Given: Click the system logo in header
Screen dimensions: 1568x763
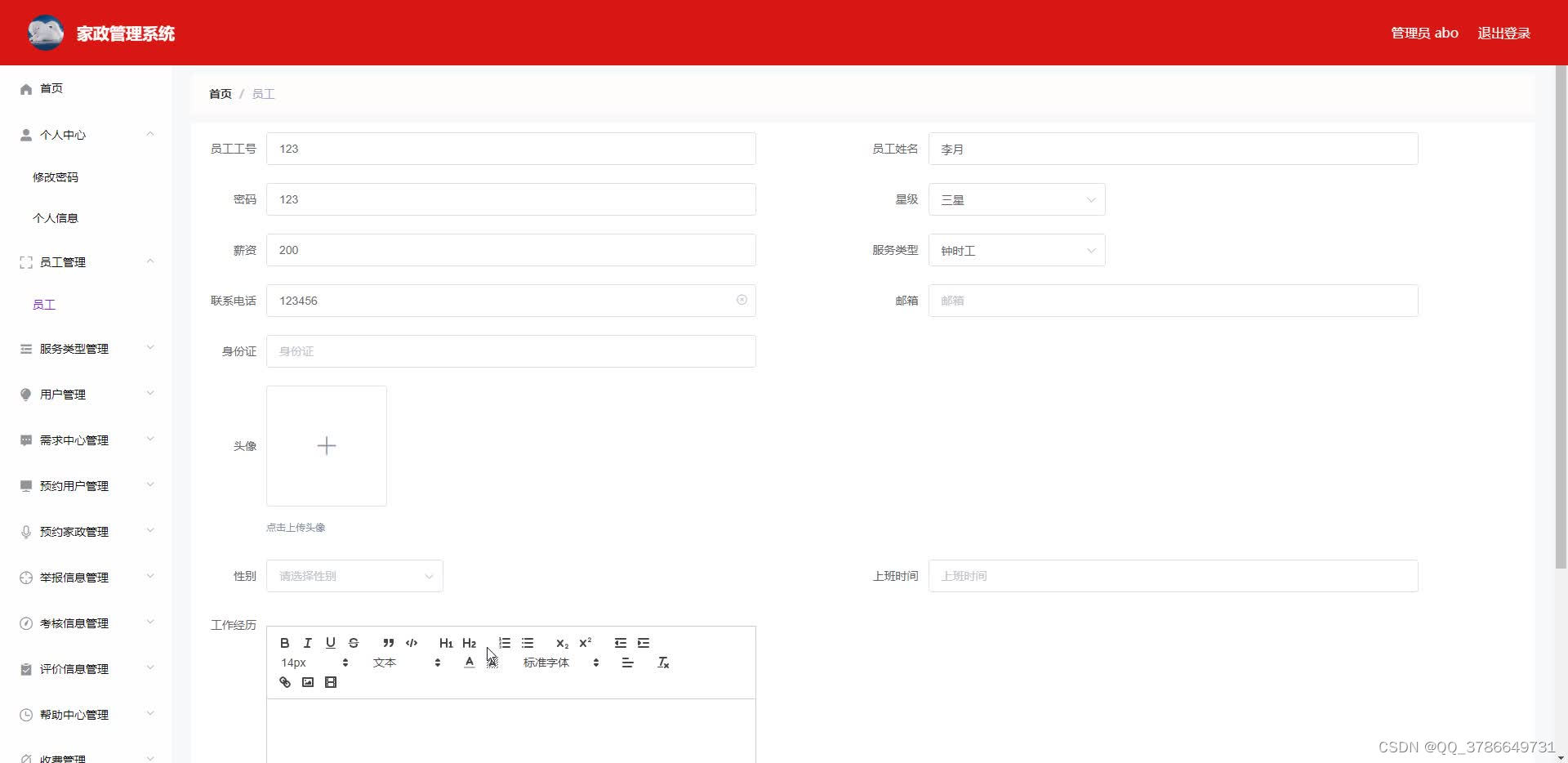Looking at the screenshot, I should (x=46, y=33).
